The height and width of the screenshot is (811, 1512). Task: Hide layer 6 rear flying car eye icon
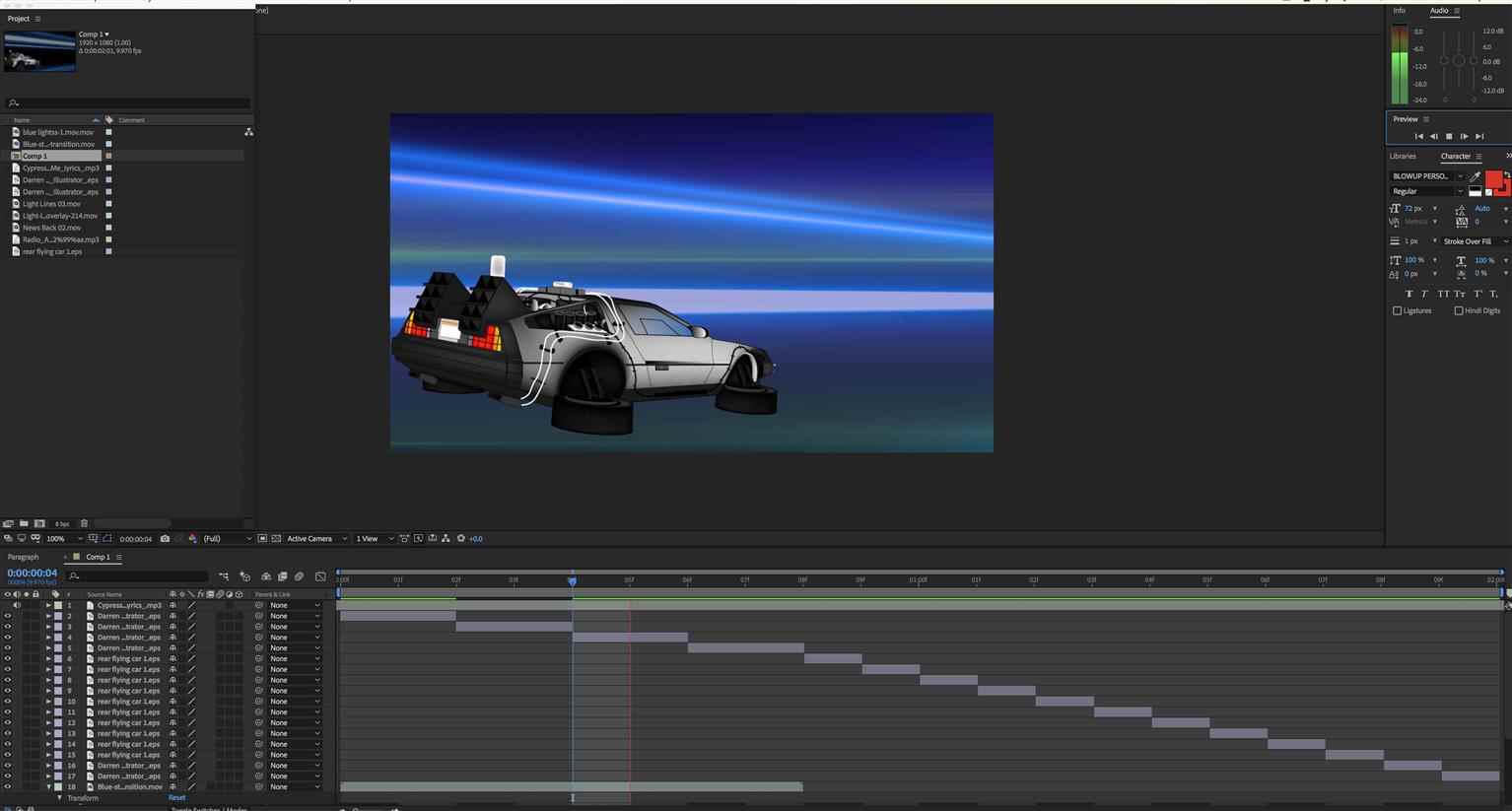pos(8,658)
